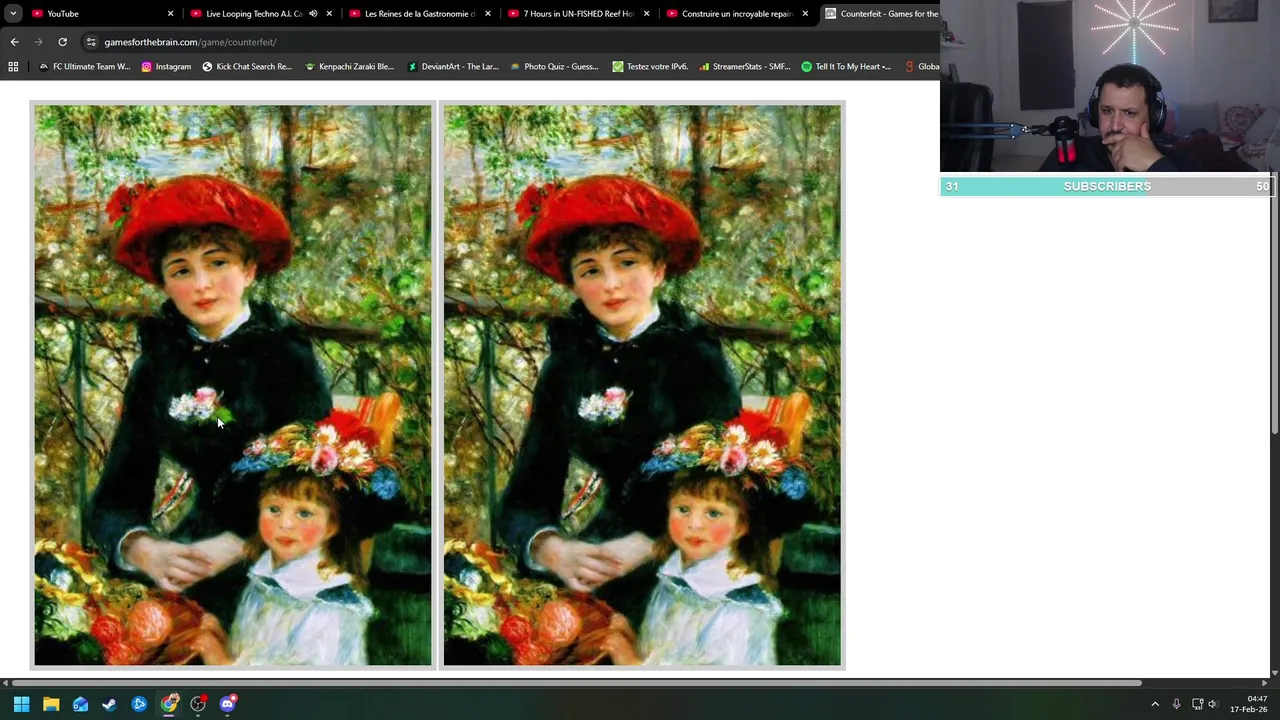Open the blue Battle.net taskbar icon
Viewport: 1280px width, 720px height.
click(x=139, y=704)
